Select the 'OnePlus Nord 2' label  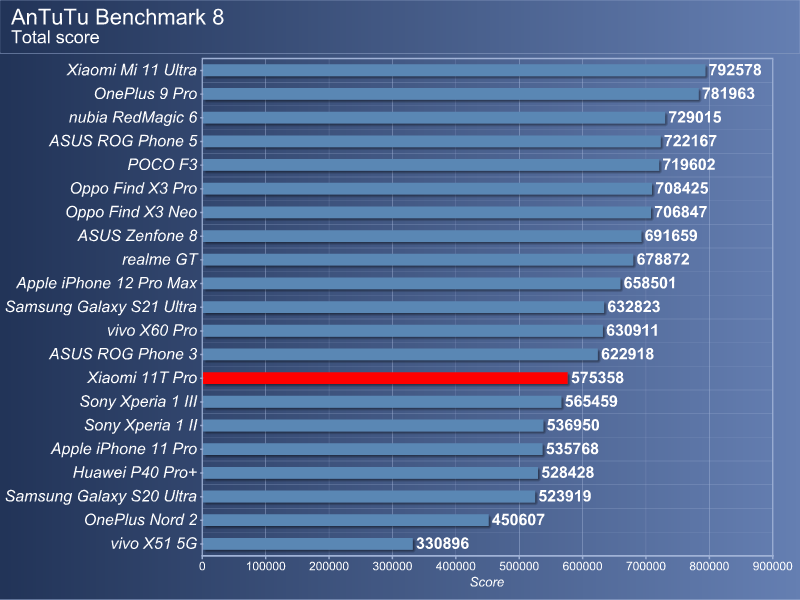(x=141, y=520)
